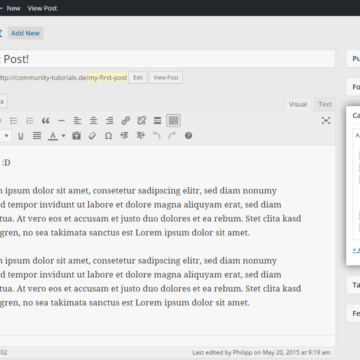
Task: Click the numbered list icon
Action: (30, 121)
